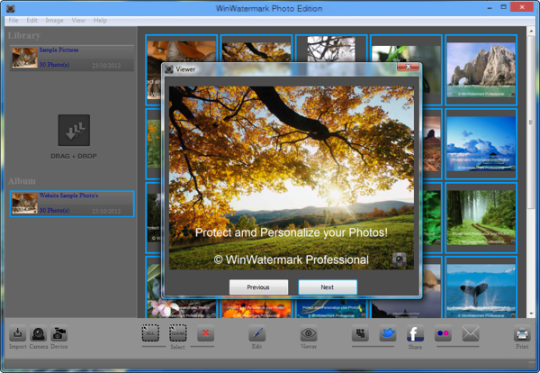Click the autumn tree image in Viewer
The height and width of the screenshot is (373, 540).
291,178
